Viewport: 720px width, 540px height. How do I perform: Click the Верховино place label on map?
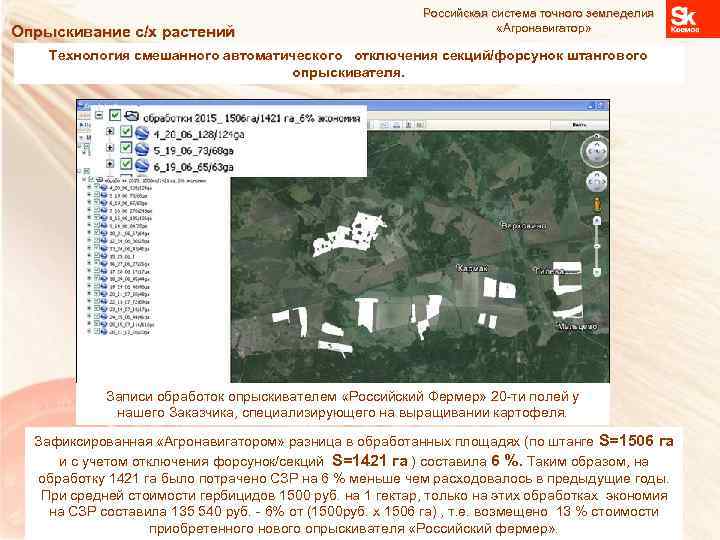(x=523, y=226)
